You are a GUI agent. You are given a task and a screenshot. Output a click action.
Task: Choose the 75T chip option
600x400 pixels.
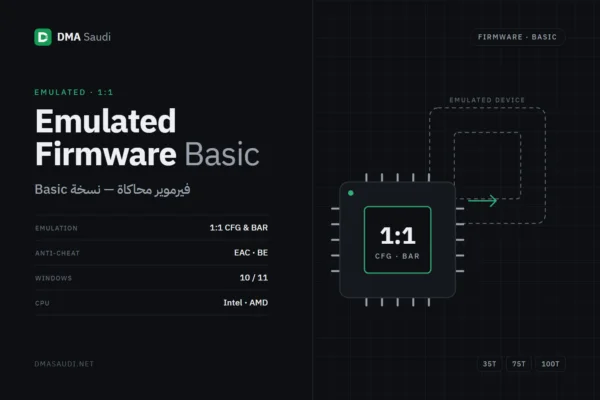point(519,364)
